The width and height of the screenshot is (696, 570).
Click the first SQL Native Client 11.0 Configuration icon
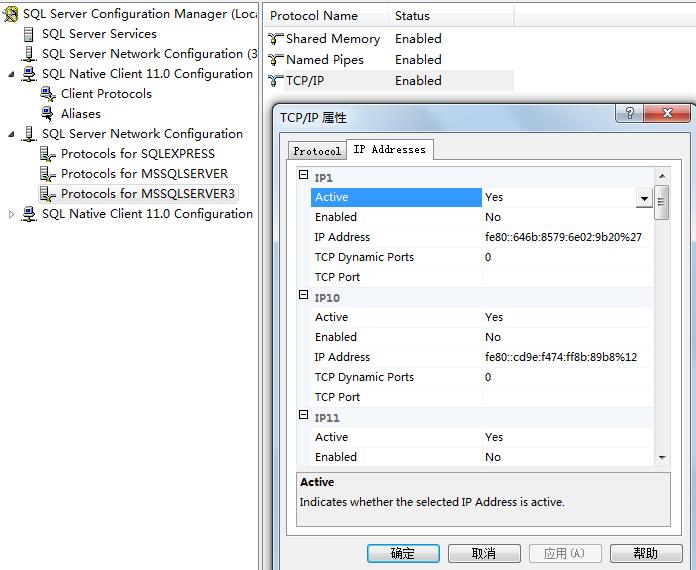tap(29, 74)
